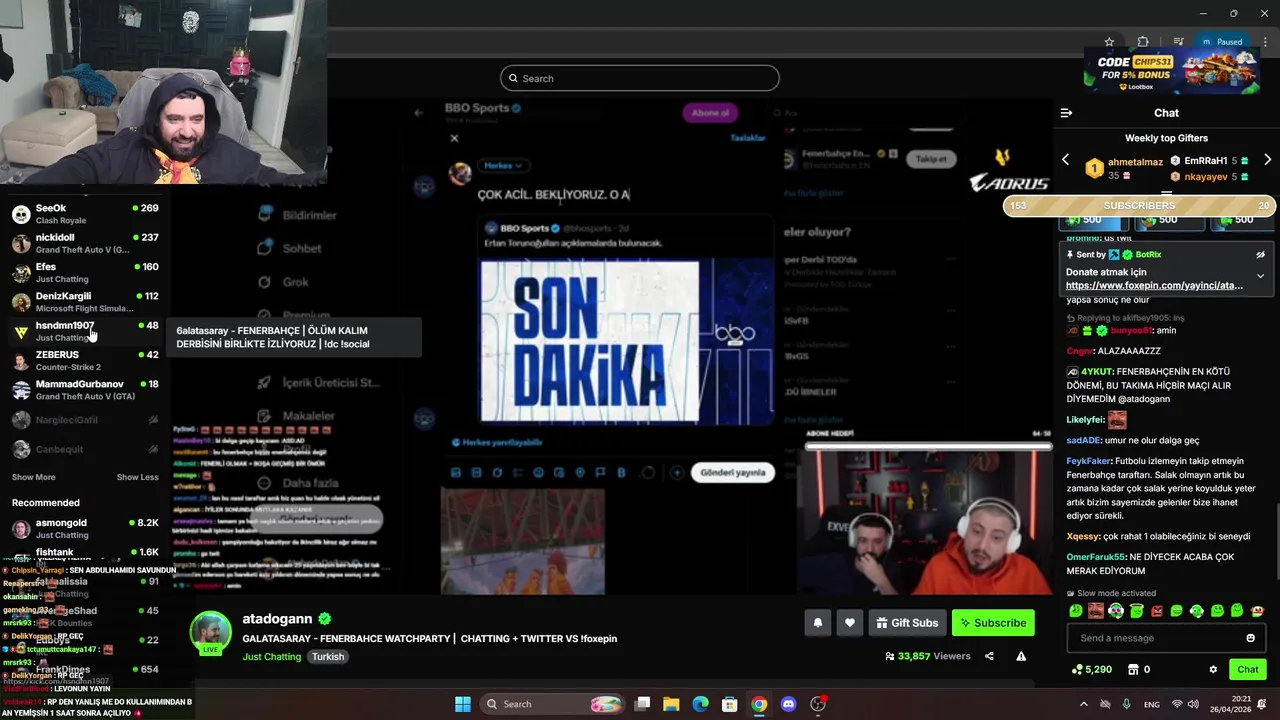
Task: Toggle notification bell for atadogann
Action: click(817, 623)
